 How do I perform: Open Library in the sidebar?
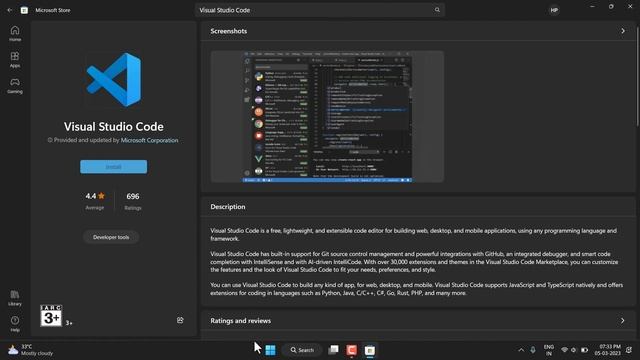[x=15, y=298]
